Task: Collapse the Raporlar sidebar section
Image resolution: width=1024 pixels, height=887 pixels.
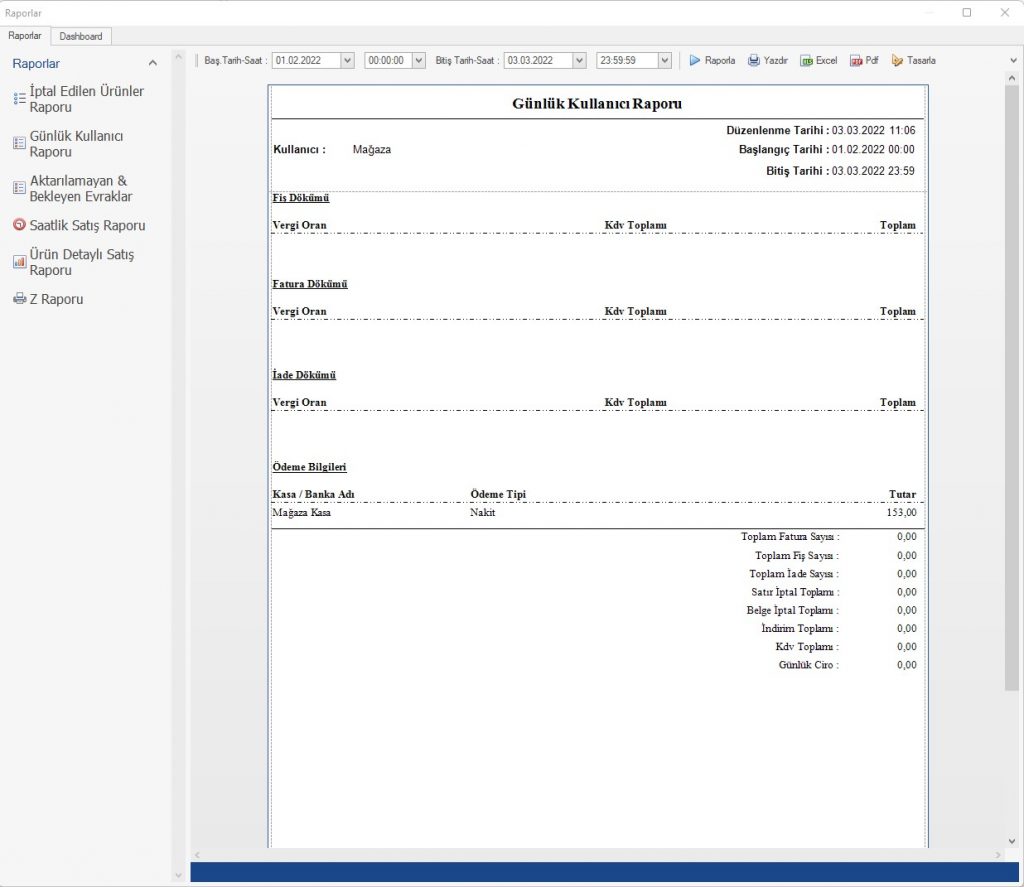Action: tap(152, 63)
